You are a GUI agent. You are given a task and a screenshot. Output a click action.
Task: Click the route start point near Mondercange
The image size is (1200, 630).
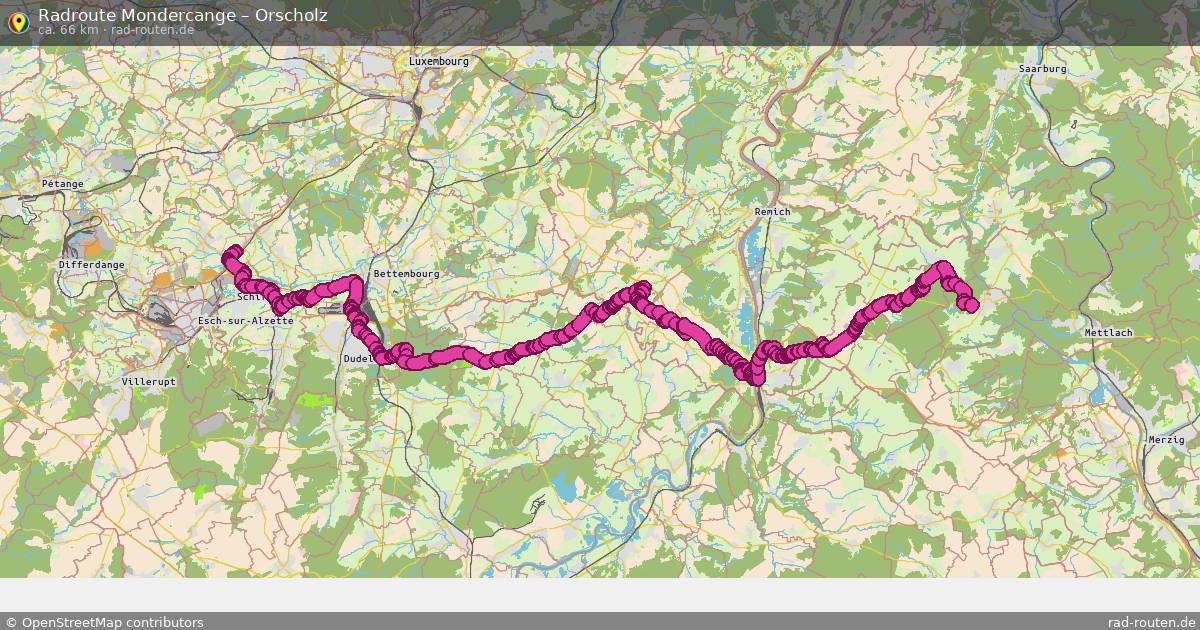coord(234,252)
